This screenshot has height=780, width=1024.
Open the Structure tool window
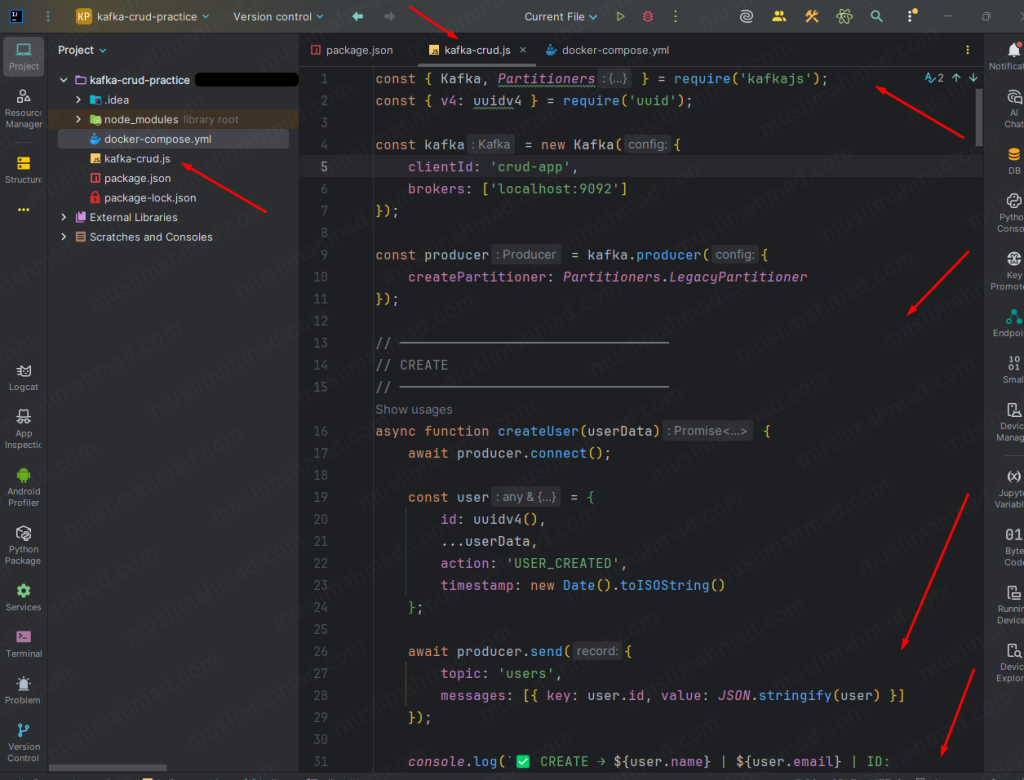click(24, 169)
